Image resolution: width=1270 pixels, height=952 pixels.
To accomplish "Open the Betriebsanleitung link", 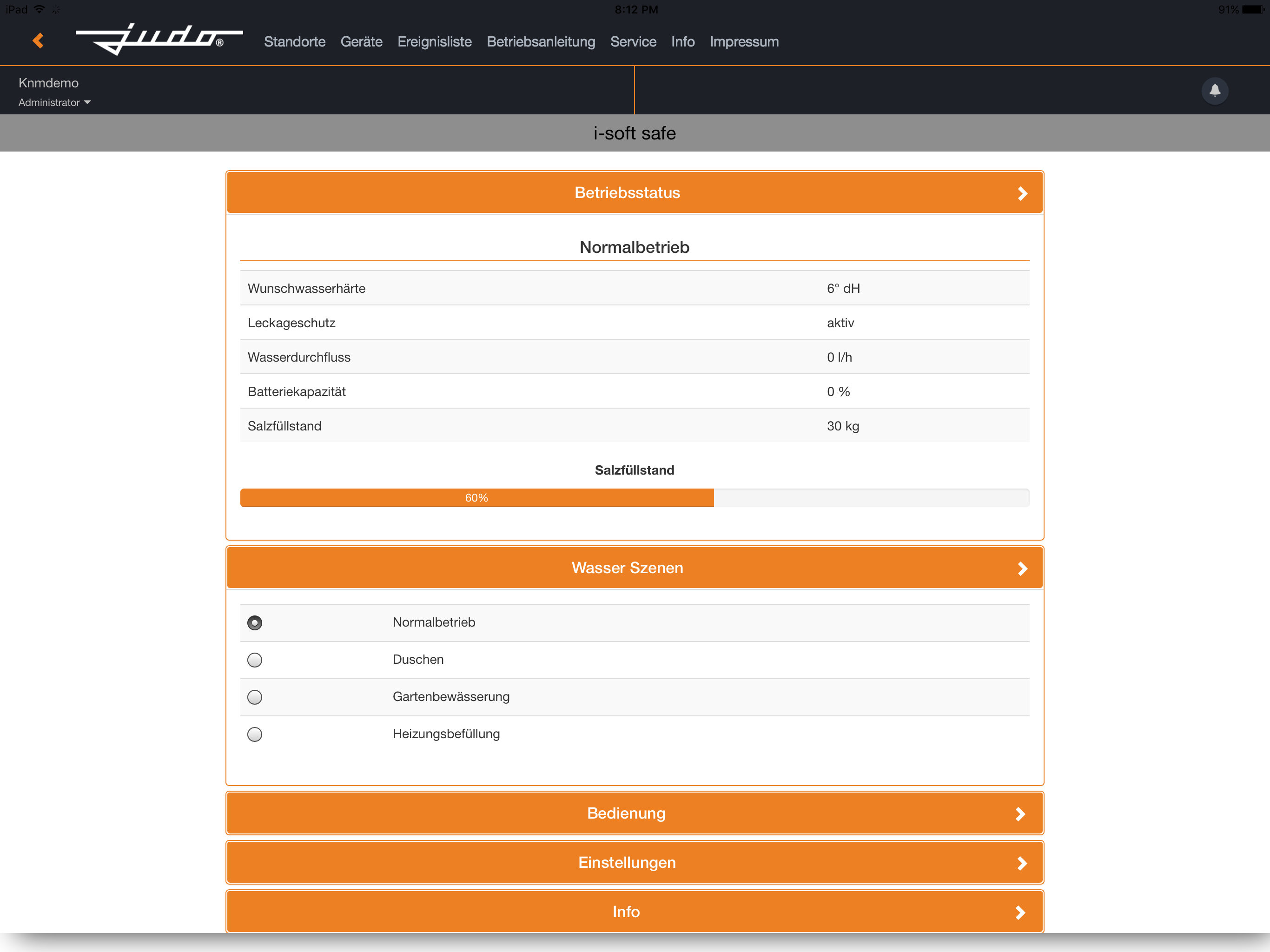I will click(540, 42).
